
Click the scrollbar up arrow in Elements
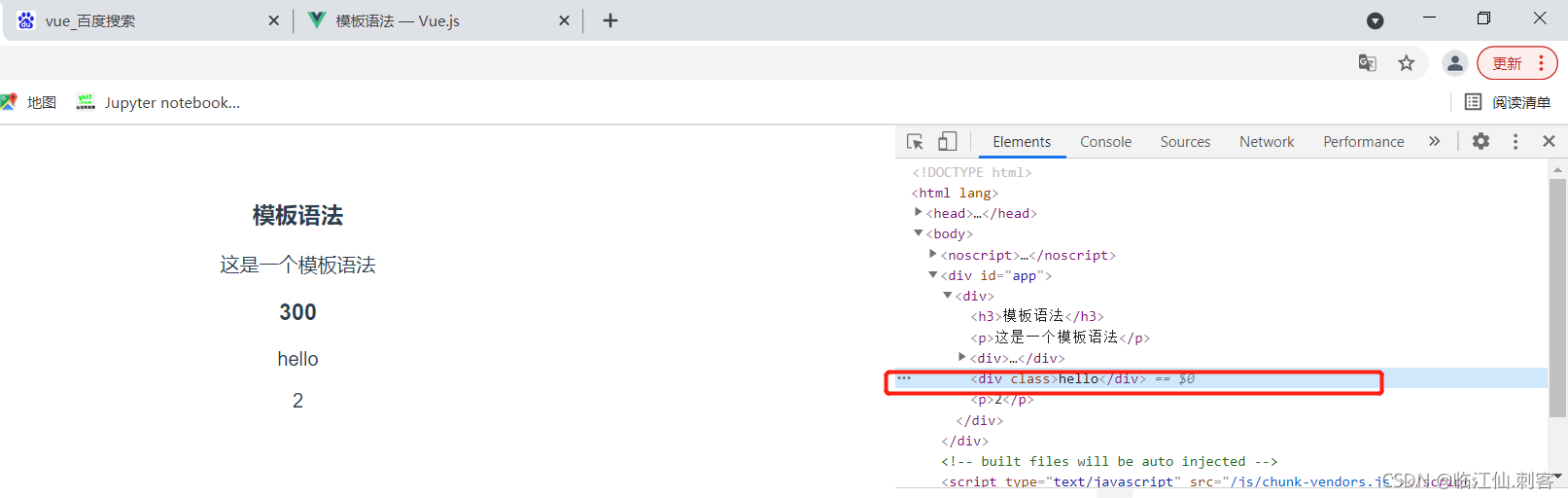[1557, 169]
